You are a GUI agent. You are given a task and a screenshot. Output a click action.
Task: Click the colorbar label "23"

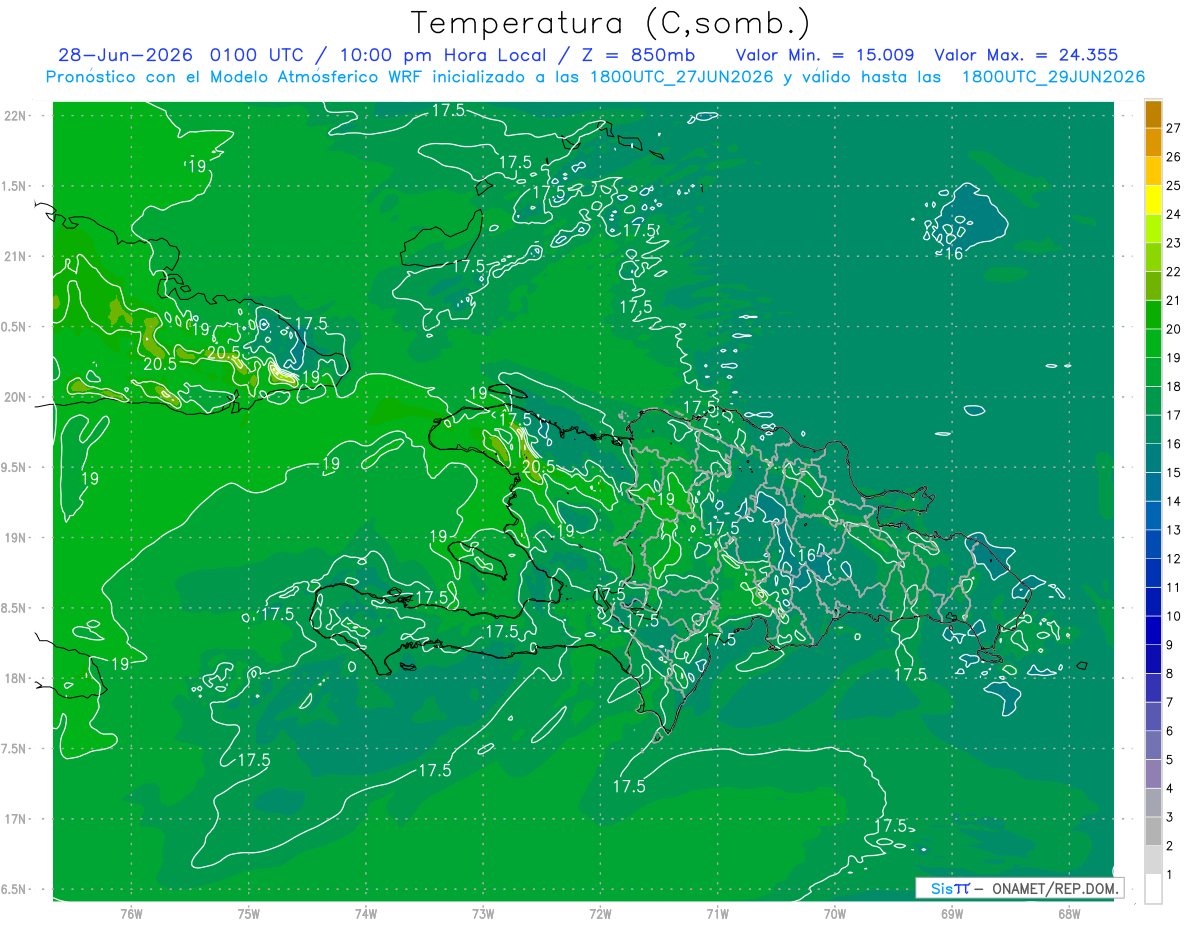[x=1174, y=243]
